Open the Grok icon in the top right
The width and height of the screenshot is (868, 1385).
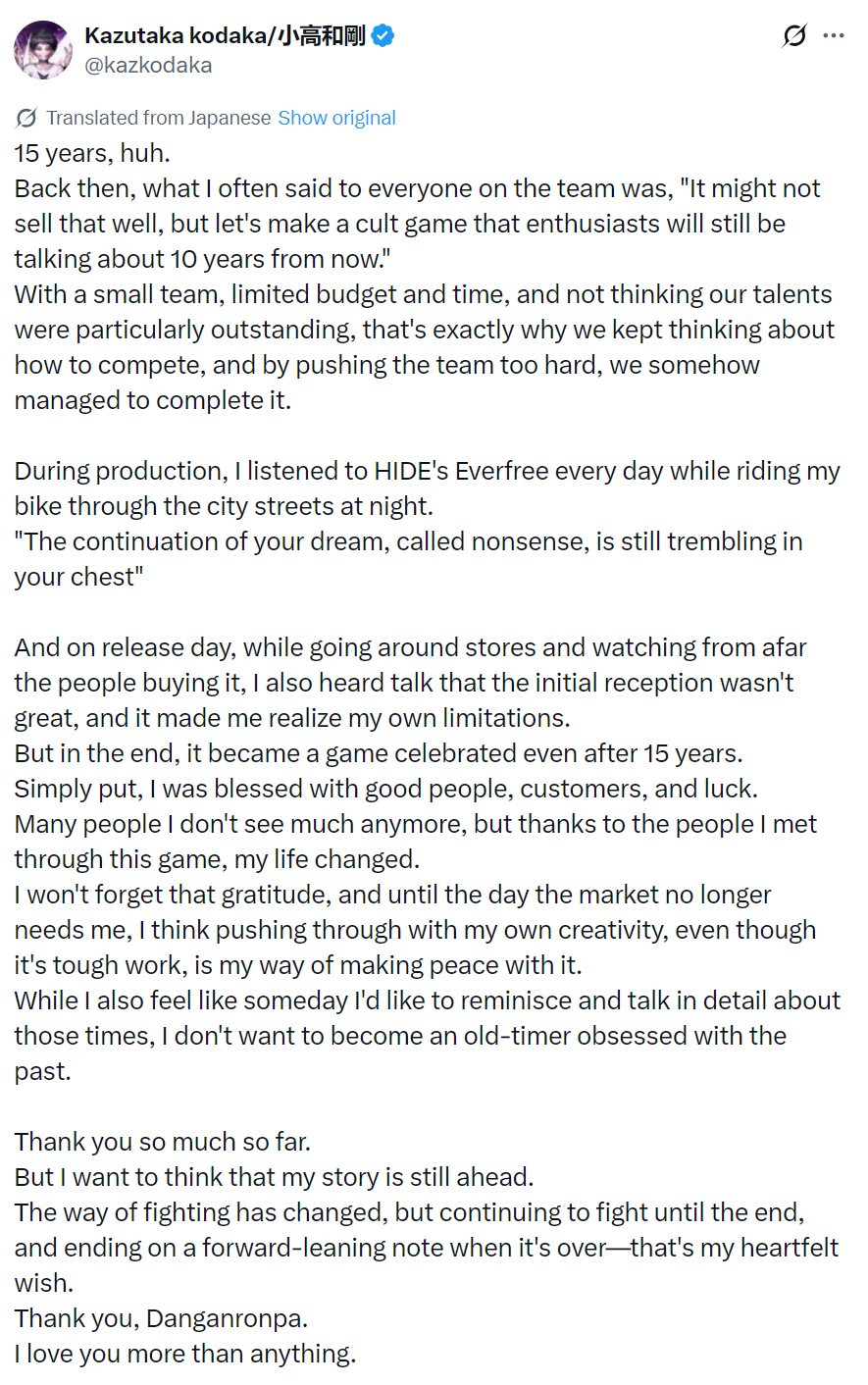pos(794,36)
